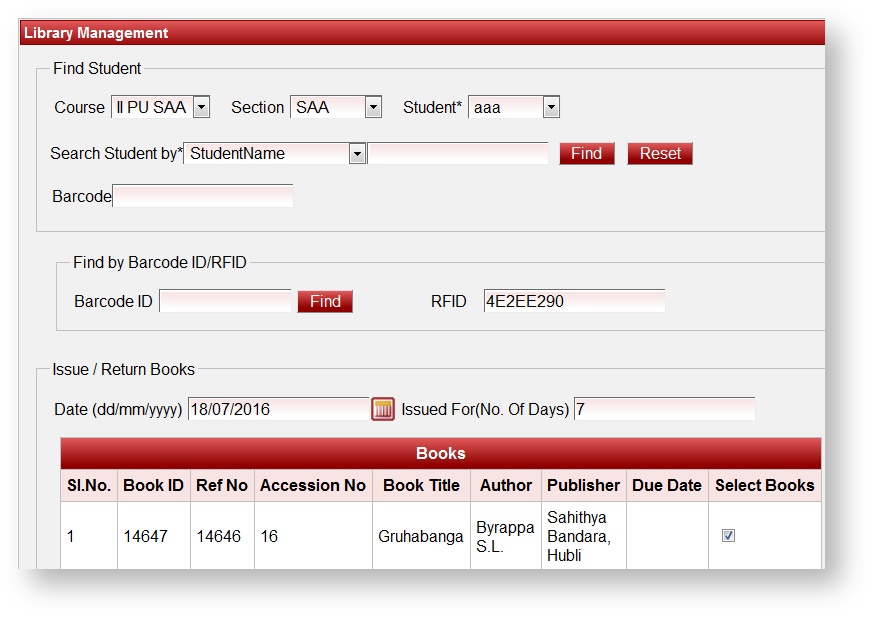The height and width of the screenshot is (617, 873).
Task: Expand the Search Student by dropdown
Action: click(275, 154)
